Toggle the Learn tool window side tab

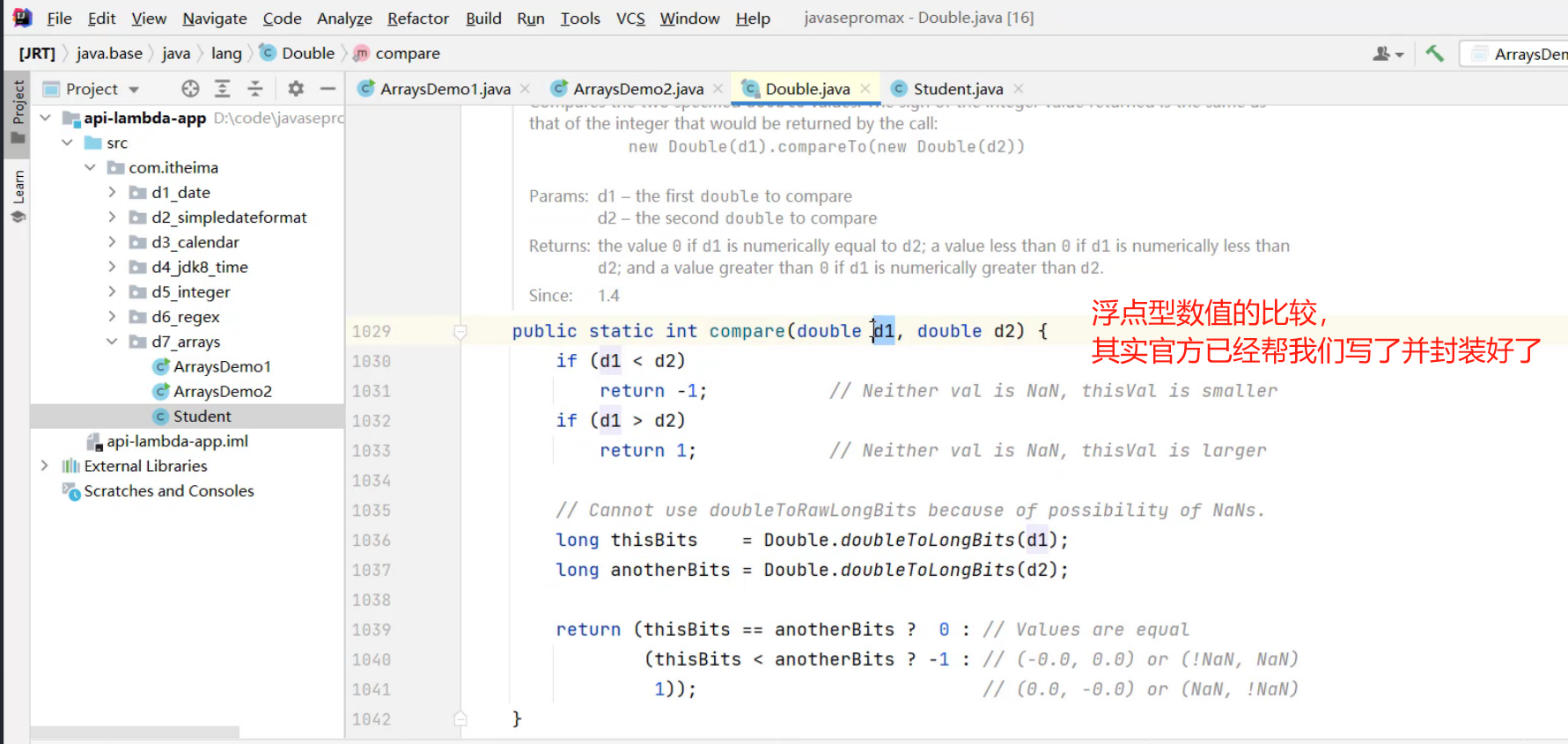click(18, 196)
